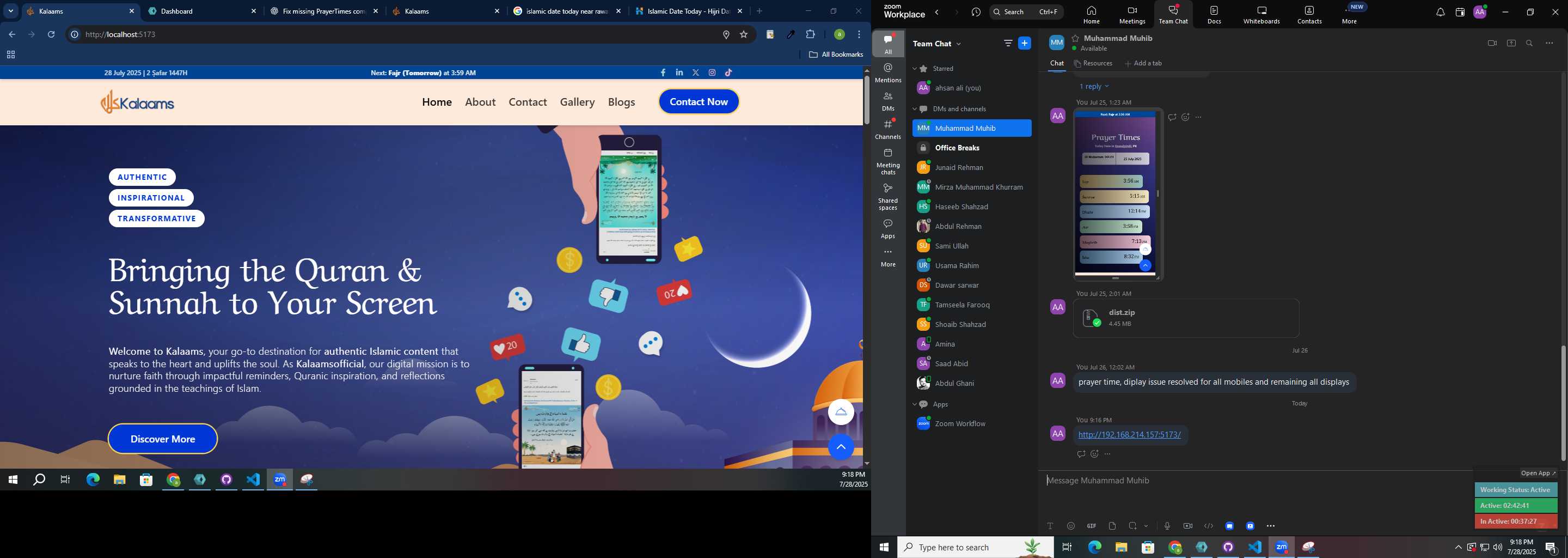Open the Chrome three-dot menu
This screenshot has height=558, width=1568.
tap(860, 35)
